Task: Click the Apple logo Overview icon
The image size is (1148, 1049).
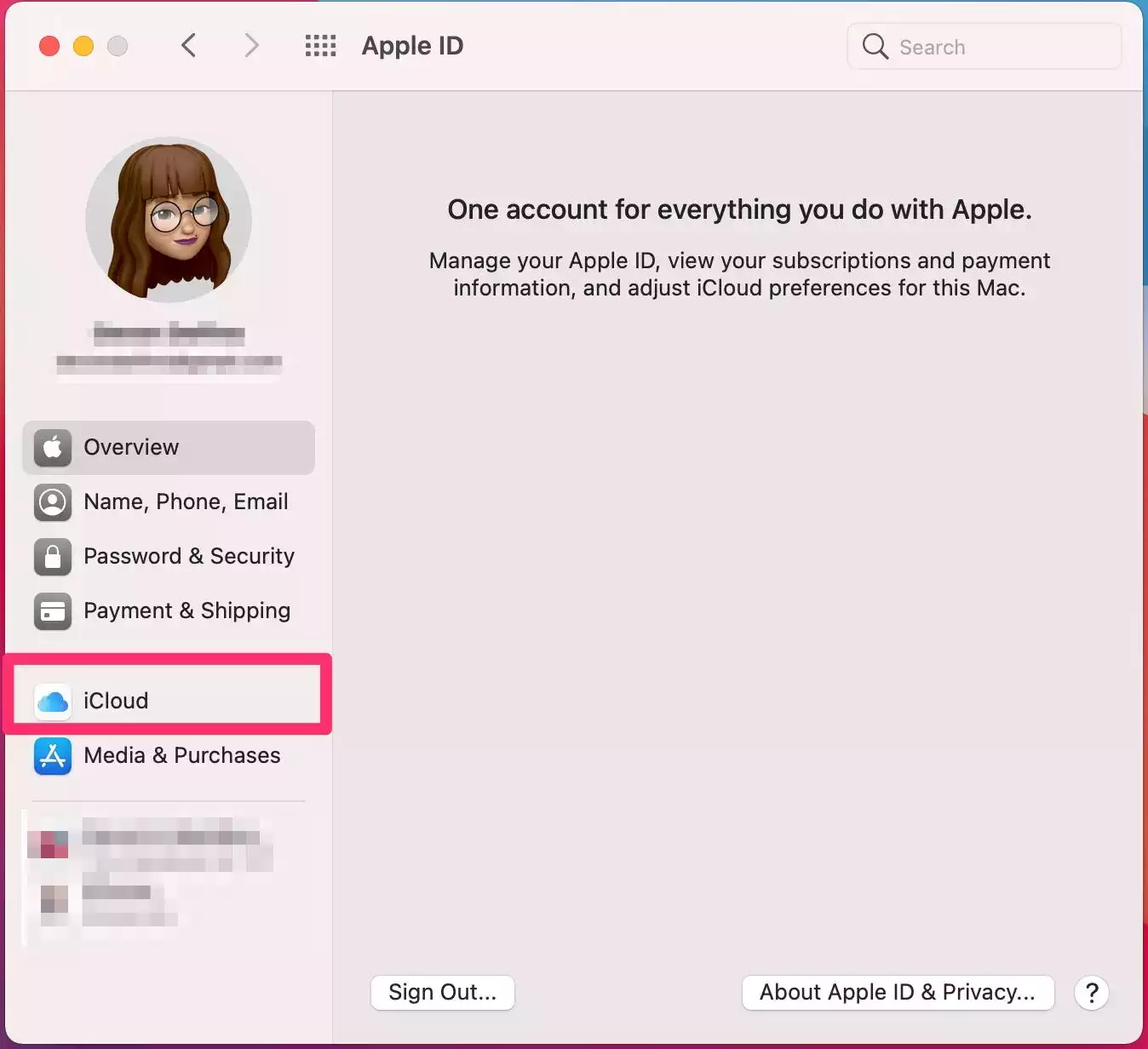Action: [53, 447]
